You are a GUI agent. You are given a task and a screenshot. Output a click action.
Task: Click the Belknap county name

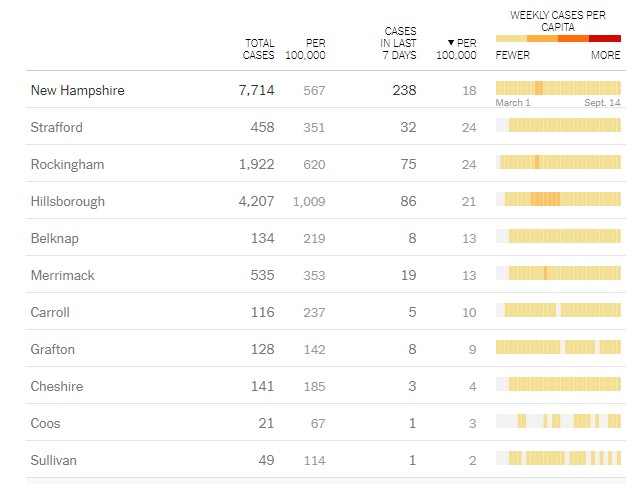[x=55, y=239]
